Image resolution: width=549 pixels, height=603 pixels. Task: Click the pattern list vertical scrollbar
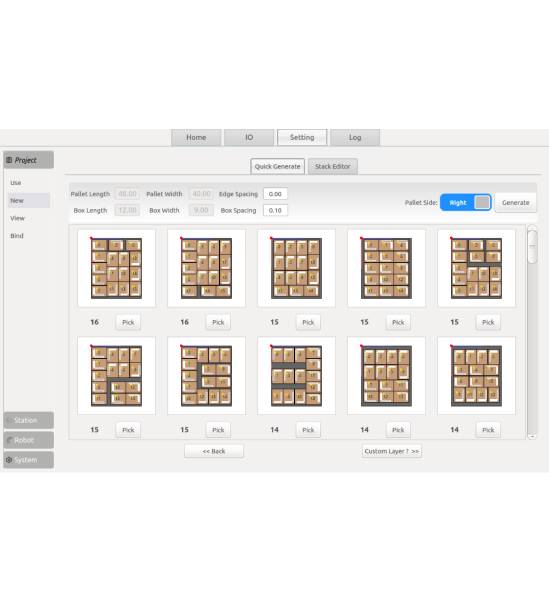point(532,332)
